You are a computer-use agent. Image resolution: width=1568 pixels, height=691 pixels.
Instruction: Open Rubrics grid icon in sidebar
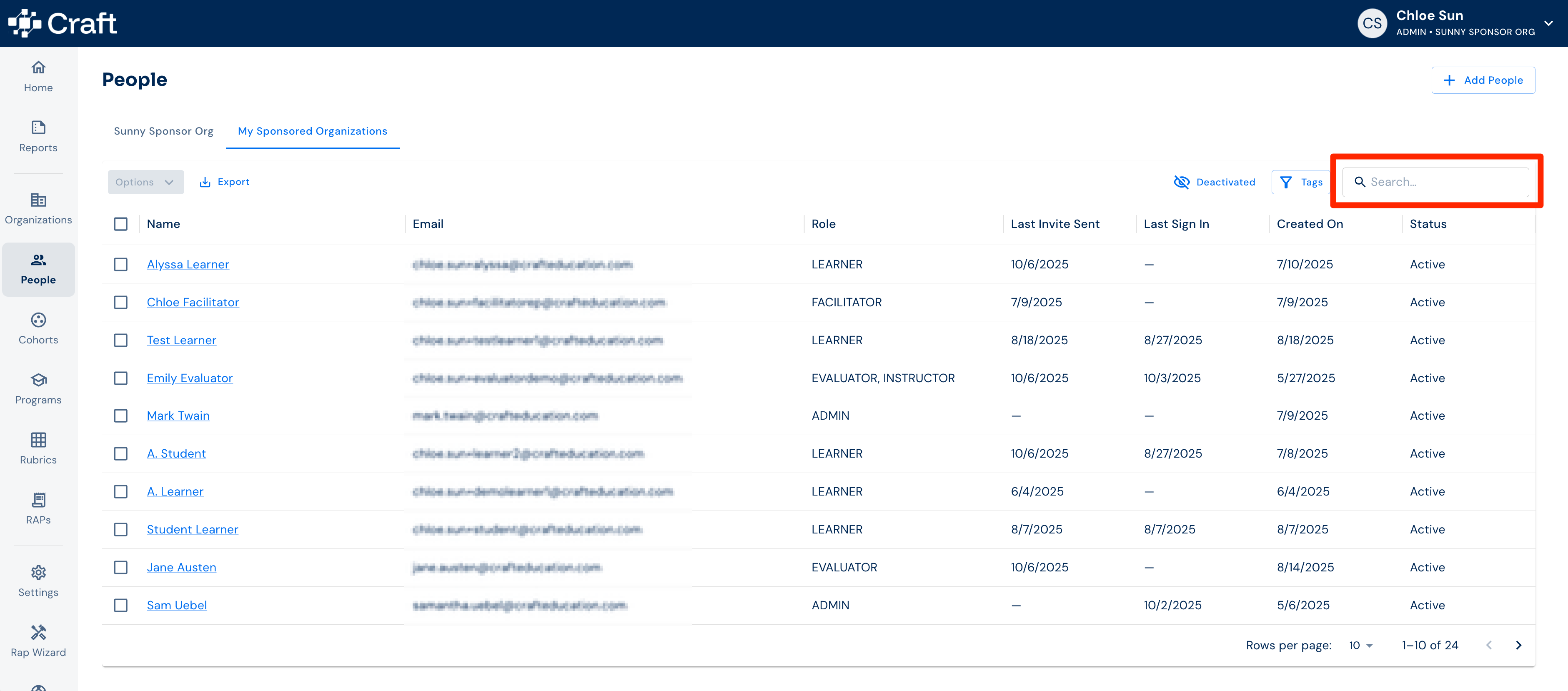tap(38, 440)
